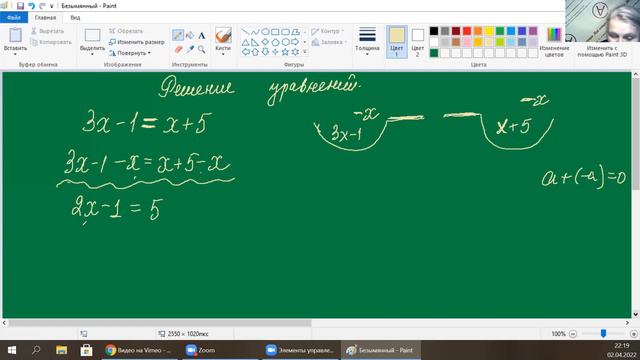The image size is (640, 360).
Task: Select the Curve shape
Action: 255,32
